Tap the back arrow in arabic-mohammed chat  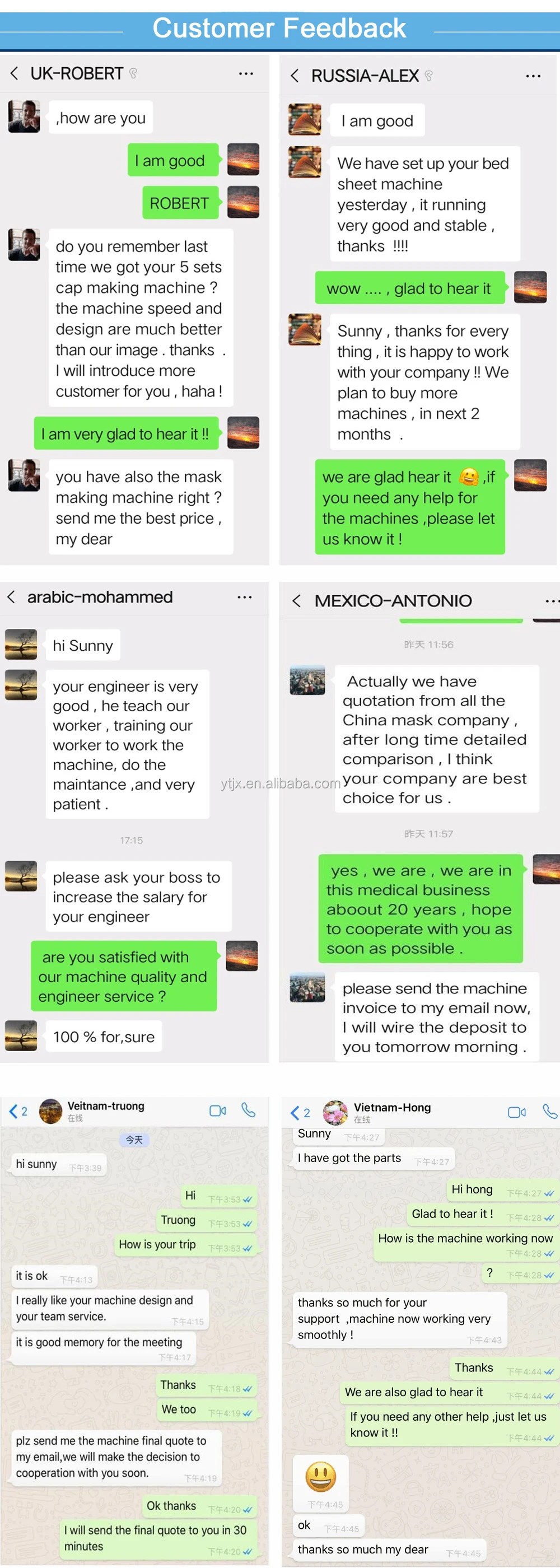pos(11,597)
